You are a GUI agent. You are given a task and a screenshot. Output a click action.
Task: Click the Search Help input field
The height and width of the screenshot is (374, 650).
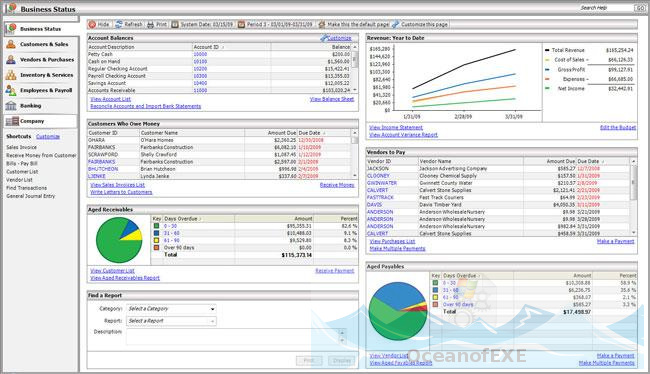click(x=607, y=8)
